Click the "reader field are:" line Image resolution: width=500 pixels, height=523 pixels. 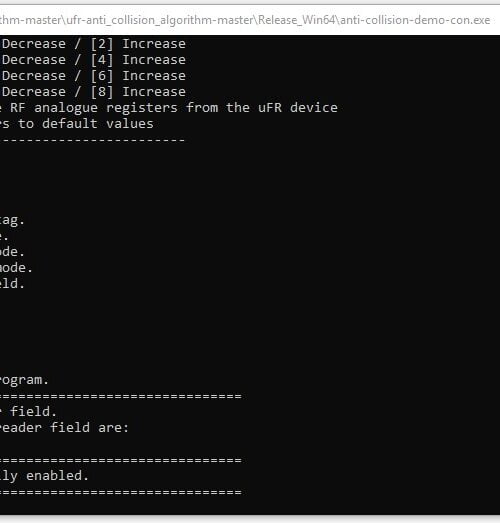point(64,428)
